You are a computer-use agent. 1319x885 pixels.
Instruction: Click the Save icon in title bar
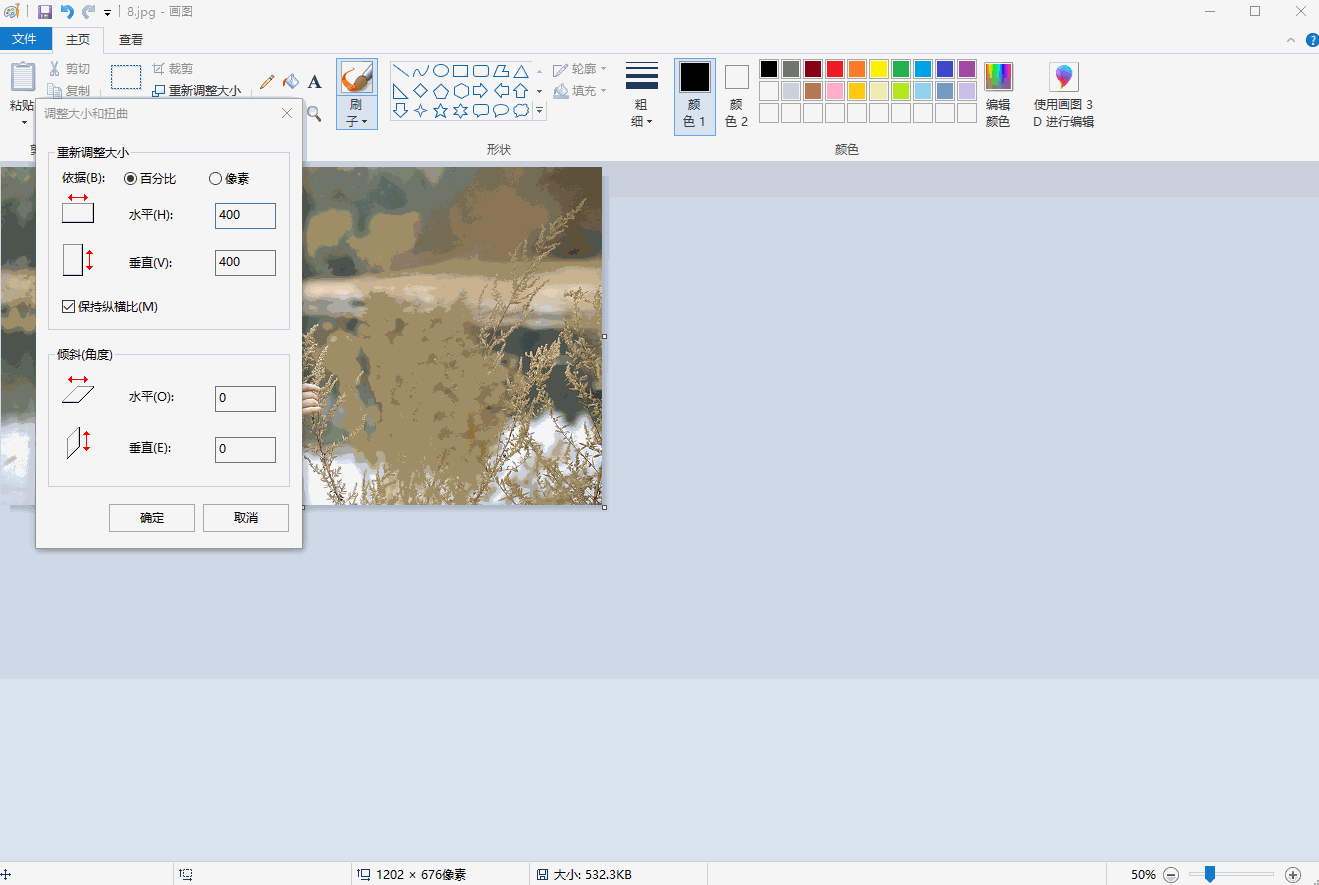(45, 12)
